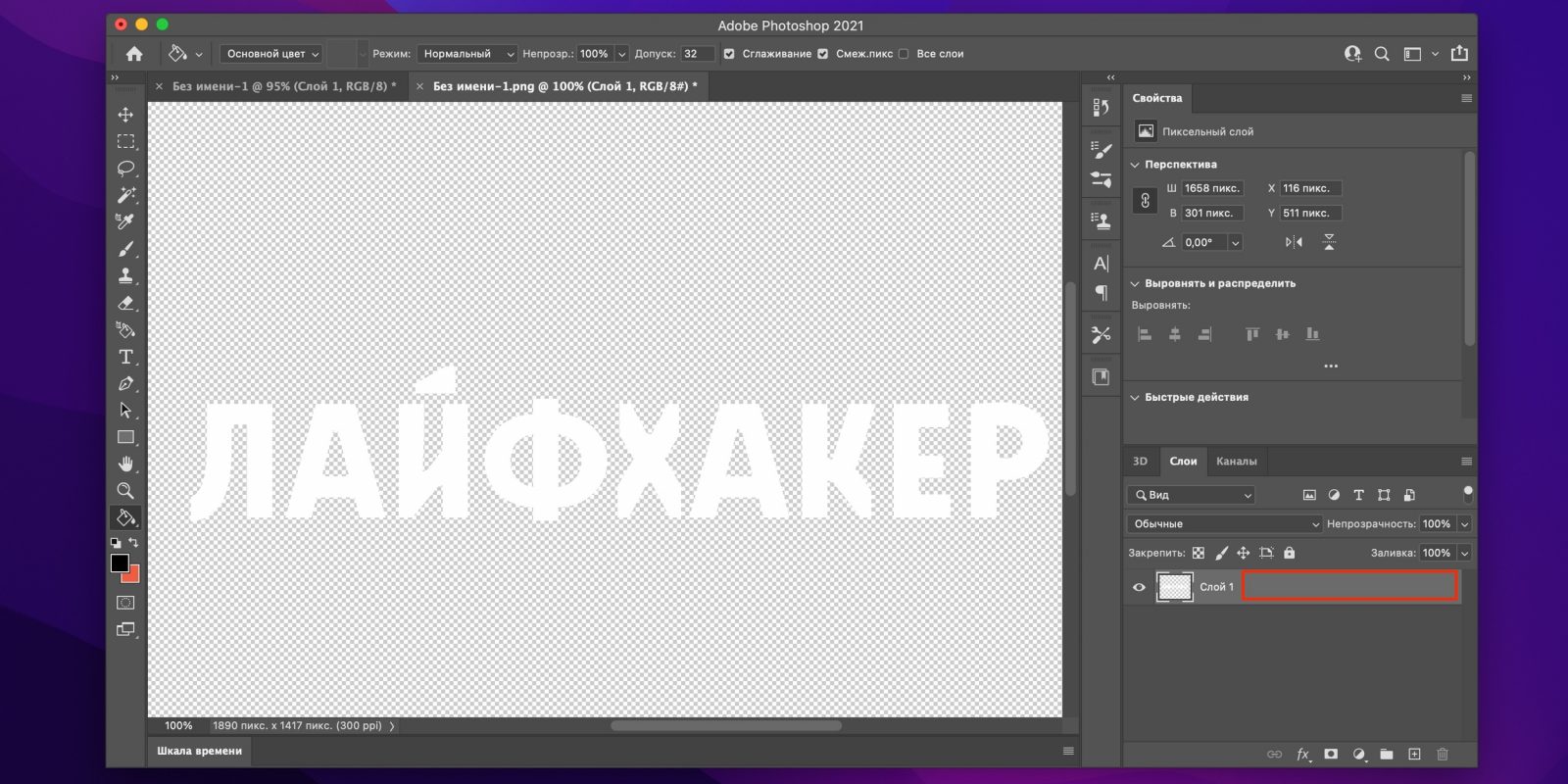This screenshot has height=784, width=1568.
Task: Collapse the Выровнять и распределить section
Action: (1136, 283)
